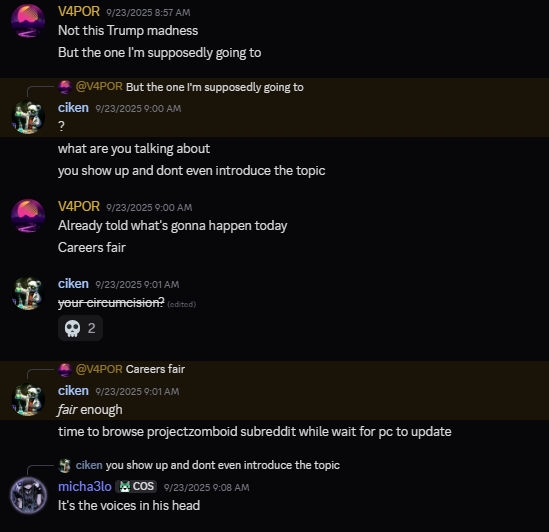549x532 pixels.
Task: Select the crossed-out edited message text
Action: pos(111,303)
